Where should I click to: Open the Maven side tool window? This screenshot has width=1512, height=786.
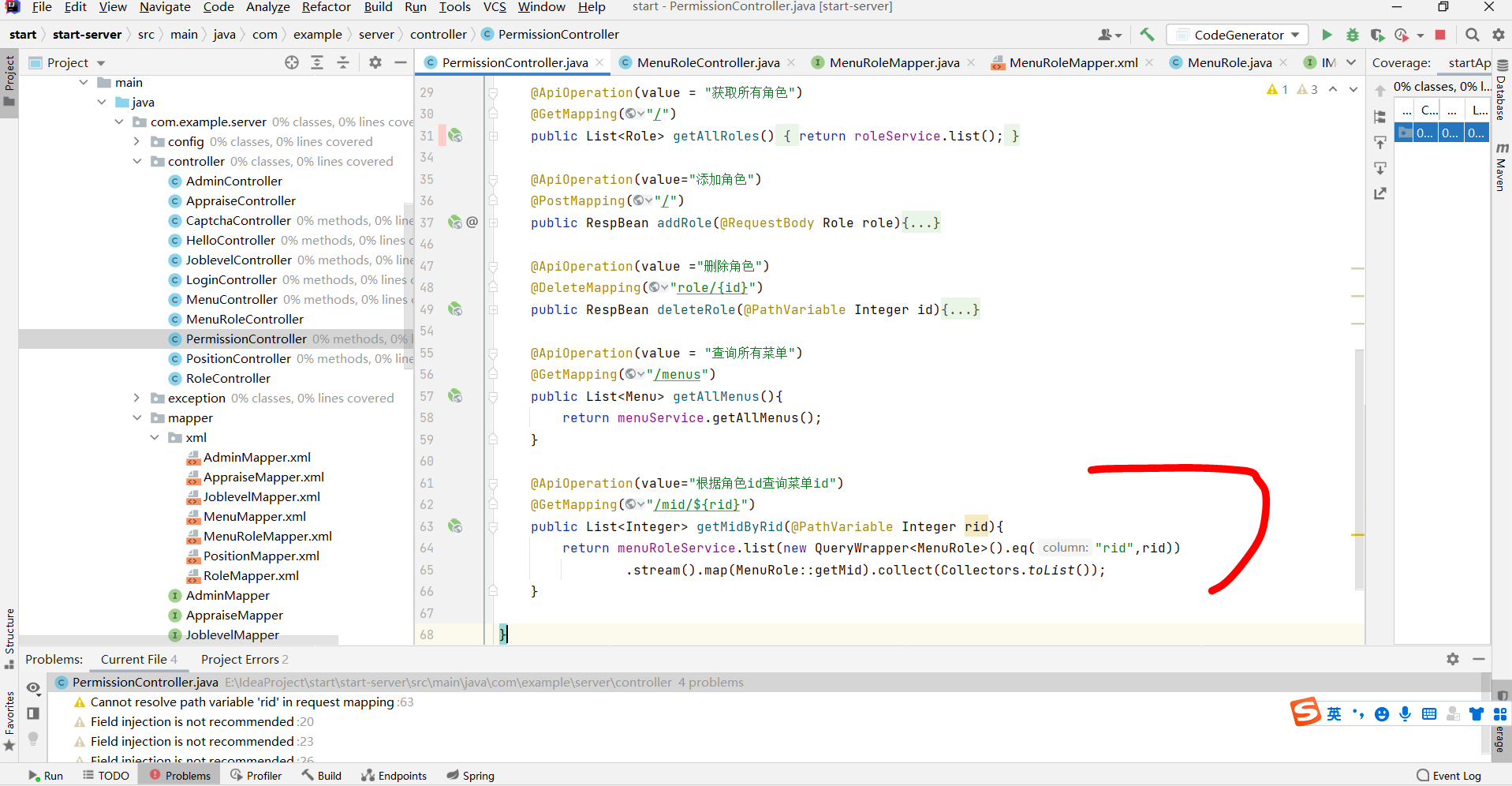pos(1502,167)
